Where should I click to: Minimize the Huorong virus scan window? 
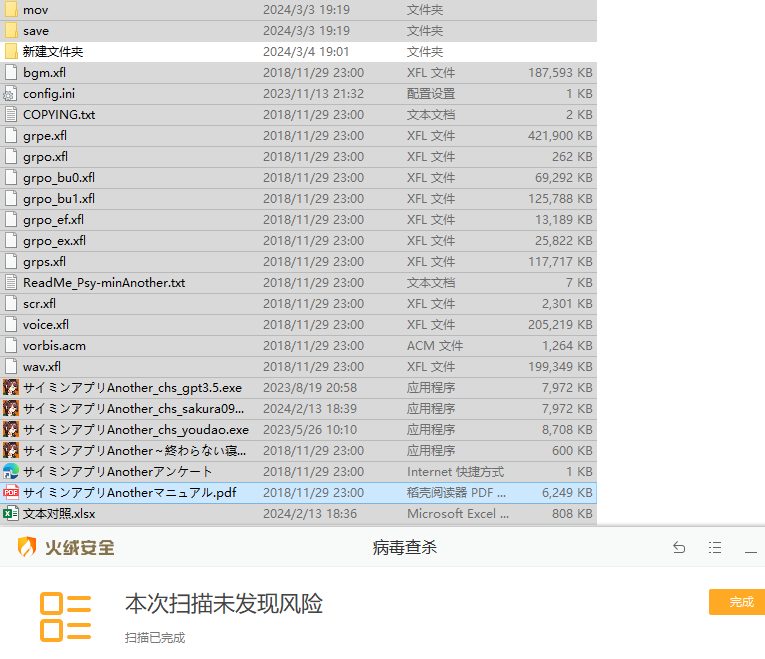coord(750,548)
